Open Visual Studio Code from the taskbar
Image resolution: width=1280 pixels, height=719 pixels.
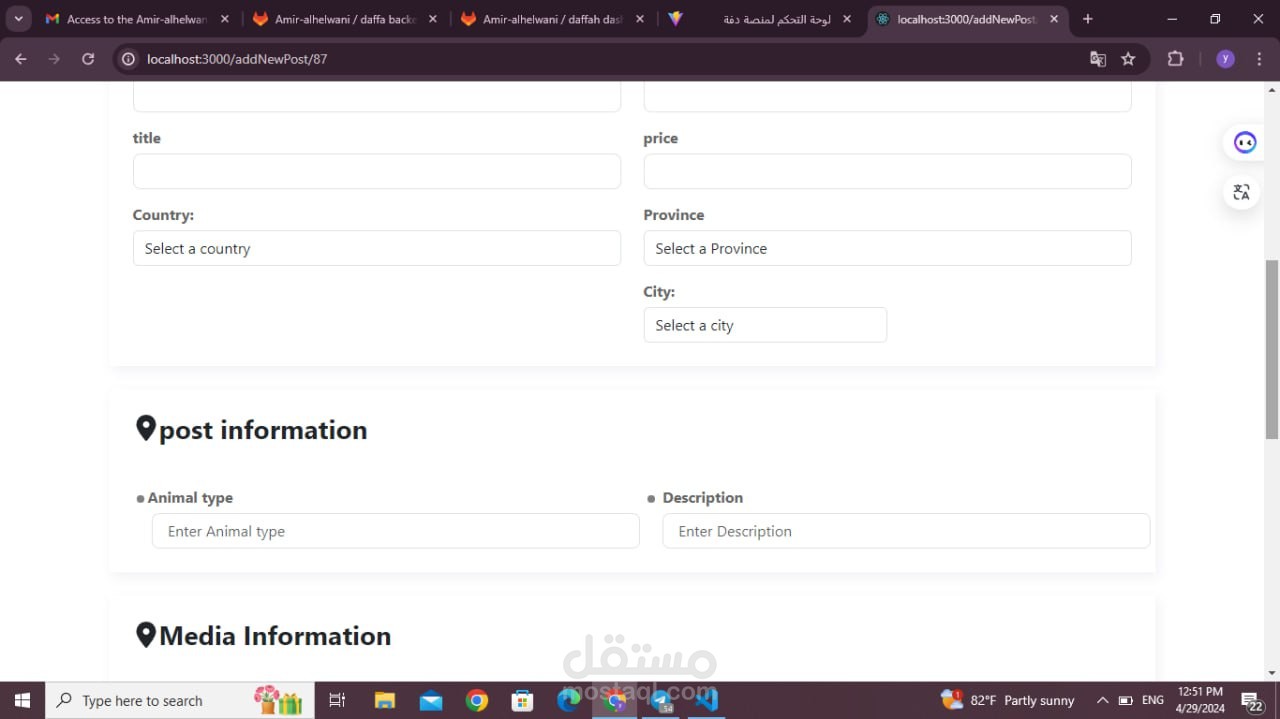[x=707, y=700]
